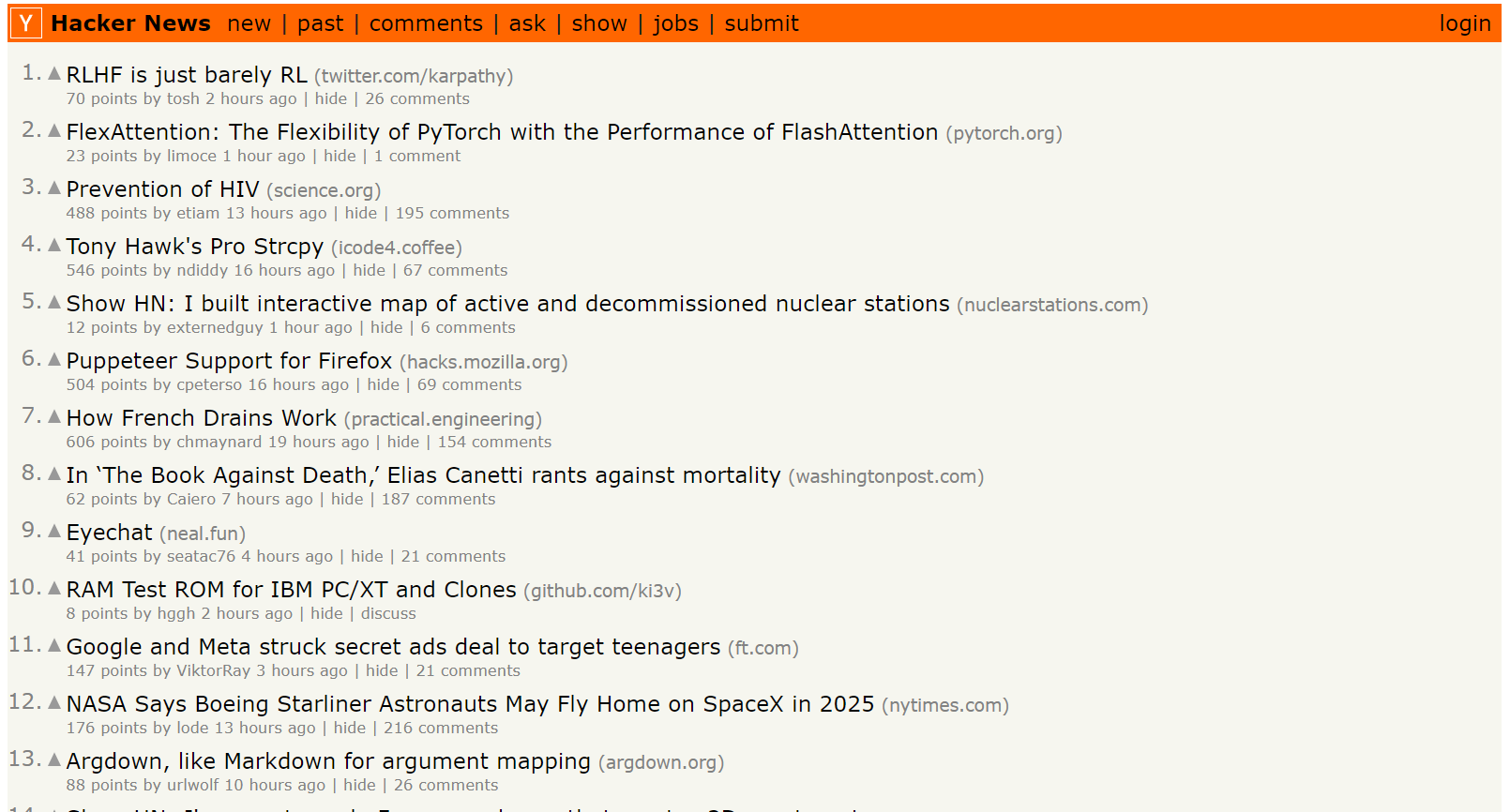1510x812 pixels.
Task: Go to the 'jobs' page
Action: (676, 23)
